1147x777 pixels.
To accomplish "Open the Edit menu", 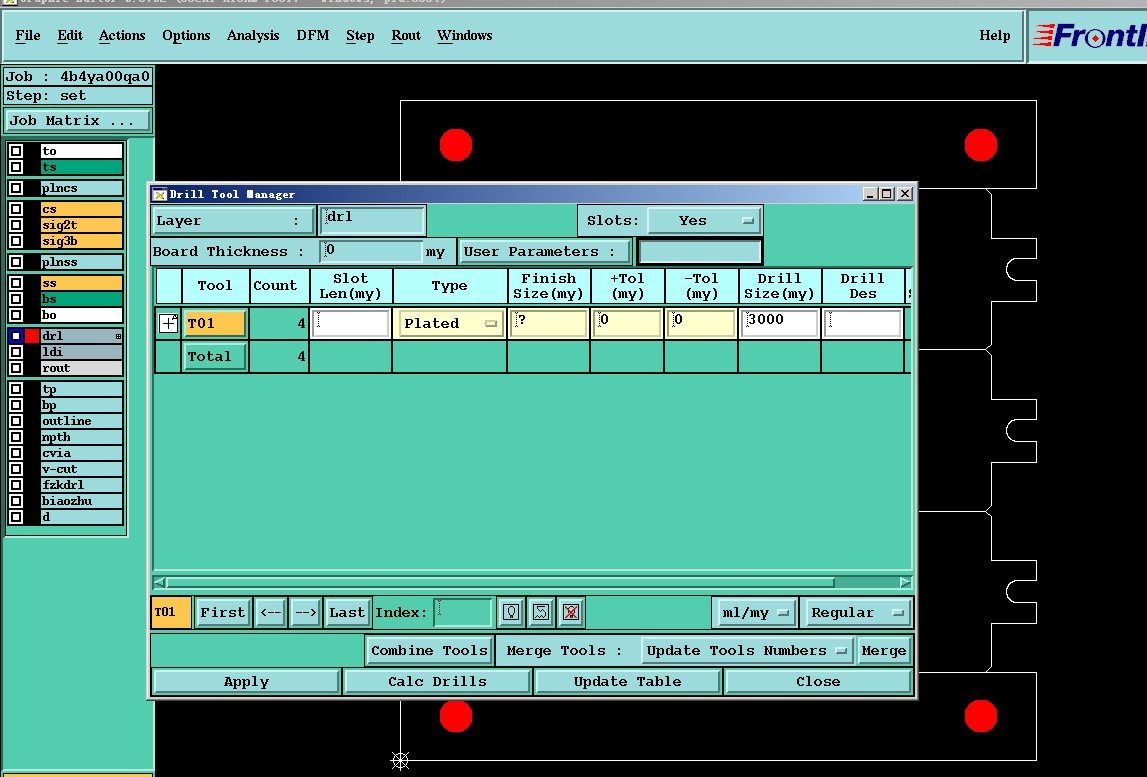I will pos(70,35).
